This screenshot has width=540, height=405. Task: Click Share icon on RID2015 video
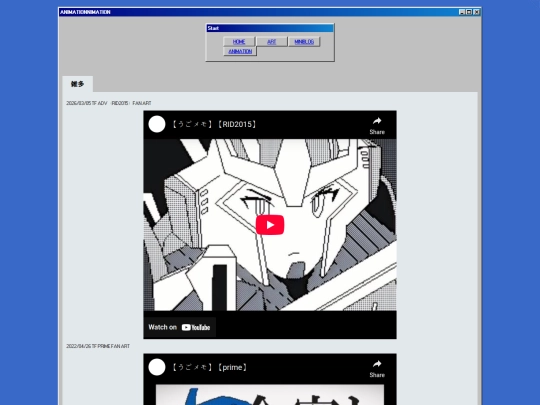coord(377,125)
